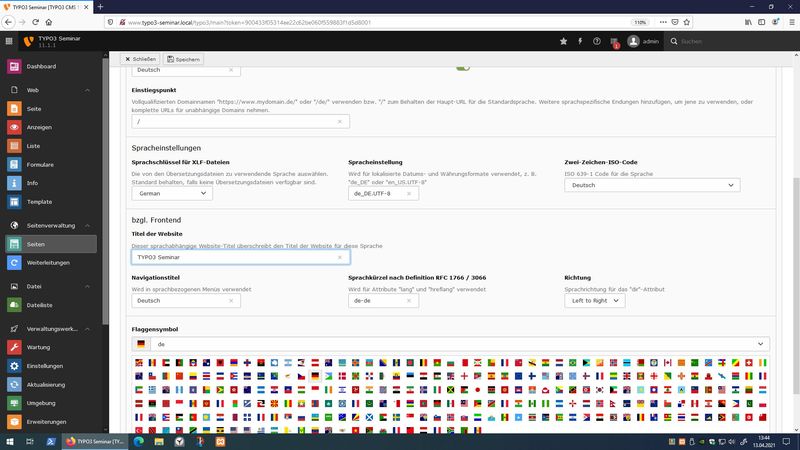
Task: Open the Anzeigen module
Action: 51,127
